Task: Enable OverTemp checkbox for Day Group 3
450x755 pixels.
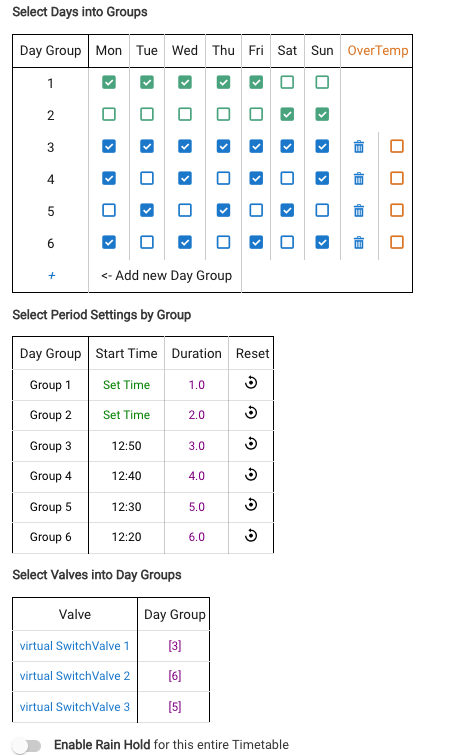Action: 397,146
